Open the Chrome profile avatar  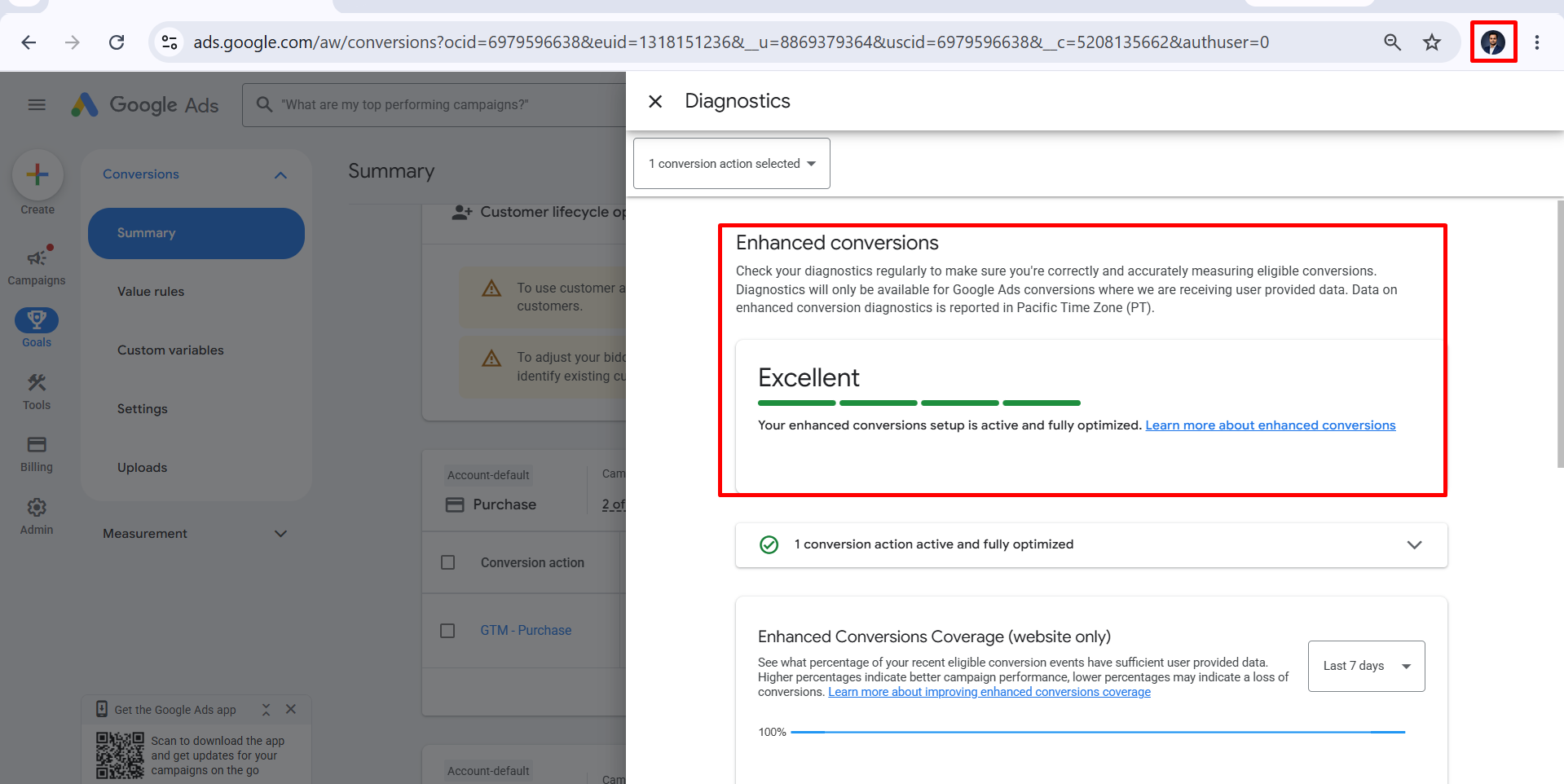[x=1493, y=42]
